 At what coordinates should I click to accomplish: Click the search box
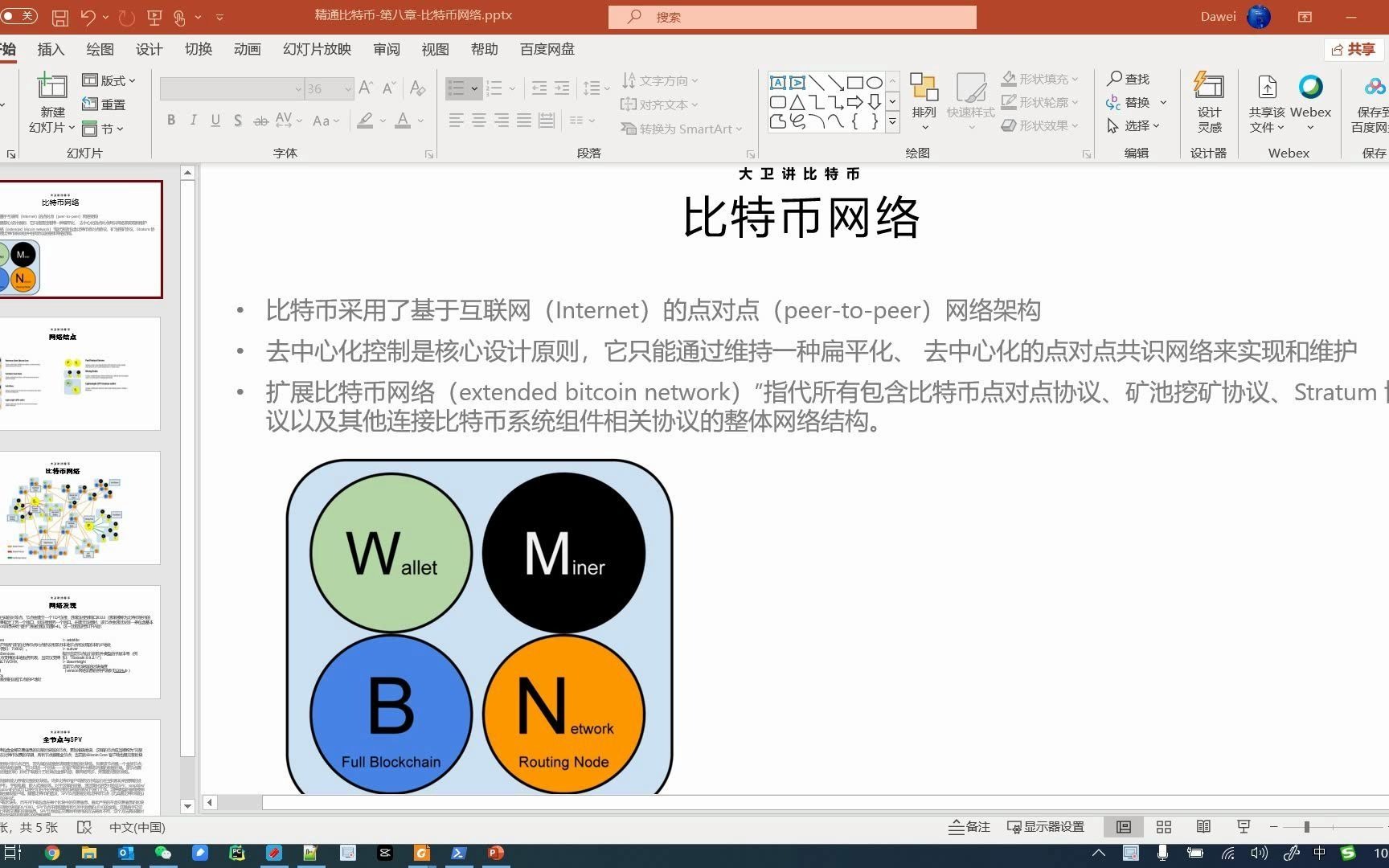point(793,17)
